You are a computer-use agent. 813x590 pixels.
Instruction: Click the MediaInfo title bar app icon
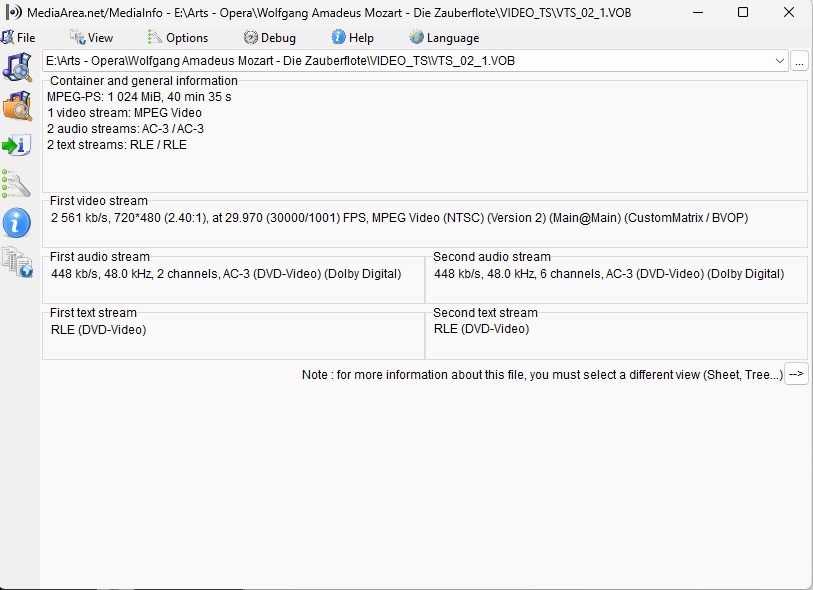tap(14, 12)
